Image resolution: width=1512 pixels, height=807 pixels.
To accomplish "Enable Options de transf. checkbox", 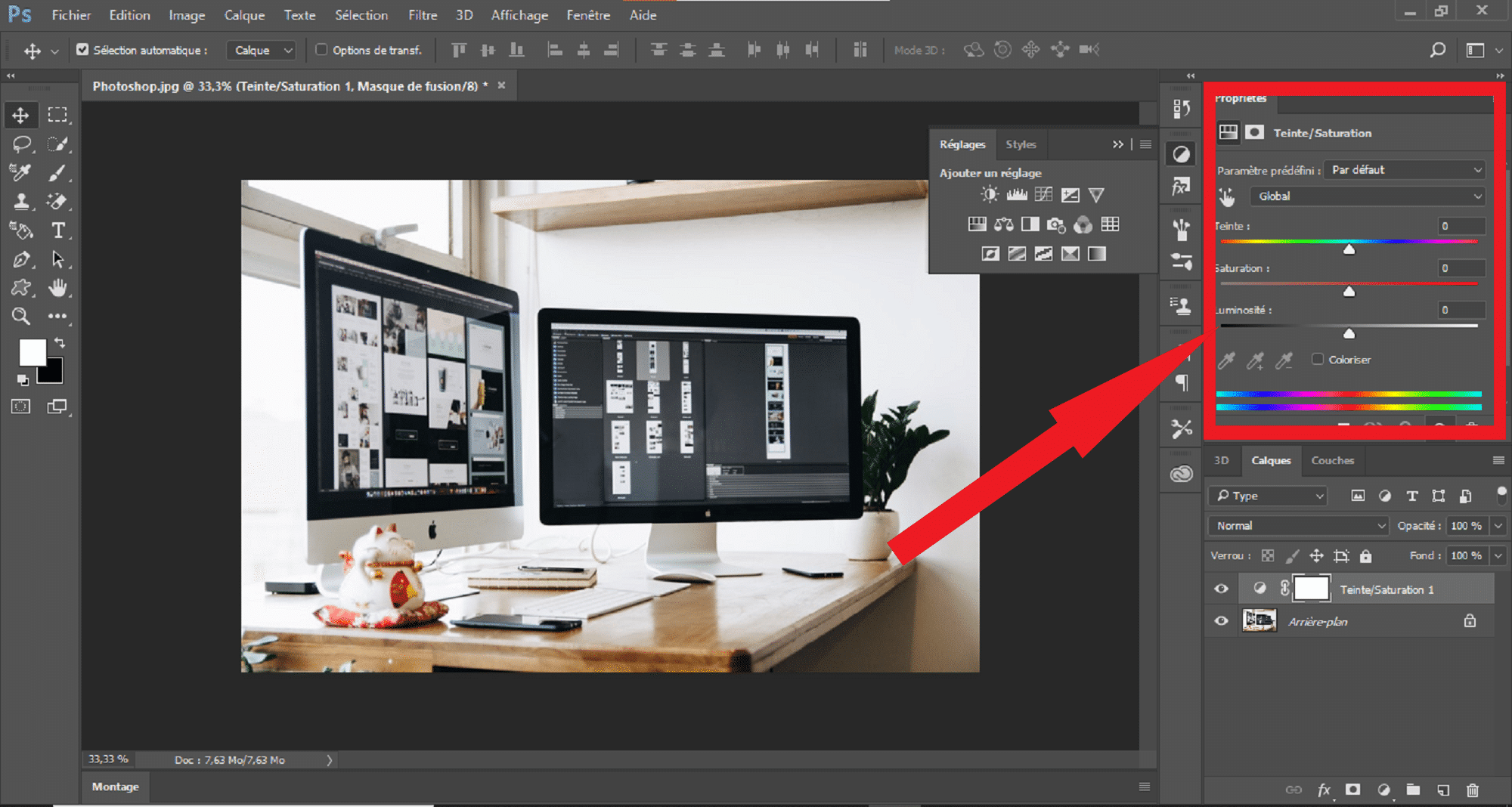I will 321,50.
